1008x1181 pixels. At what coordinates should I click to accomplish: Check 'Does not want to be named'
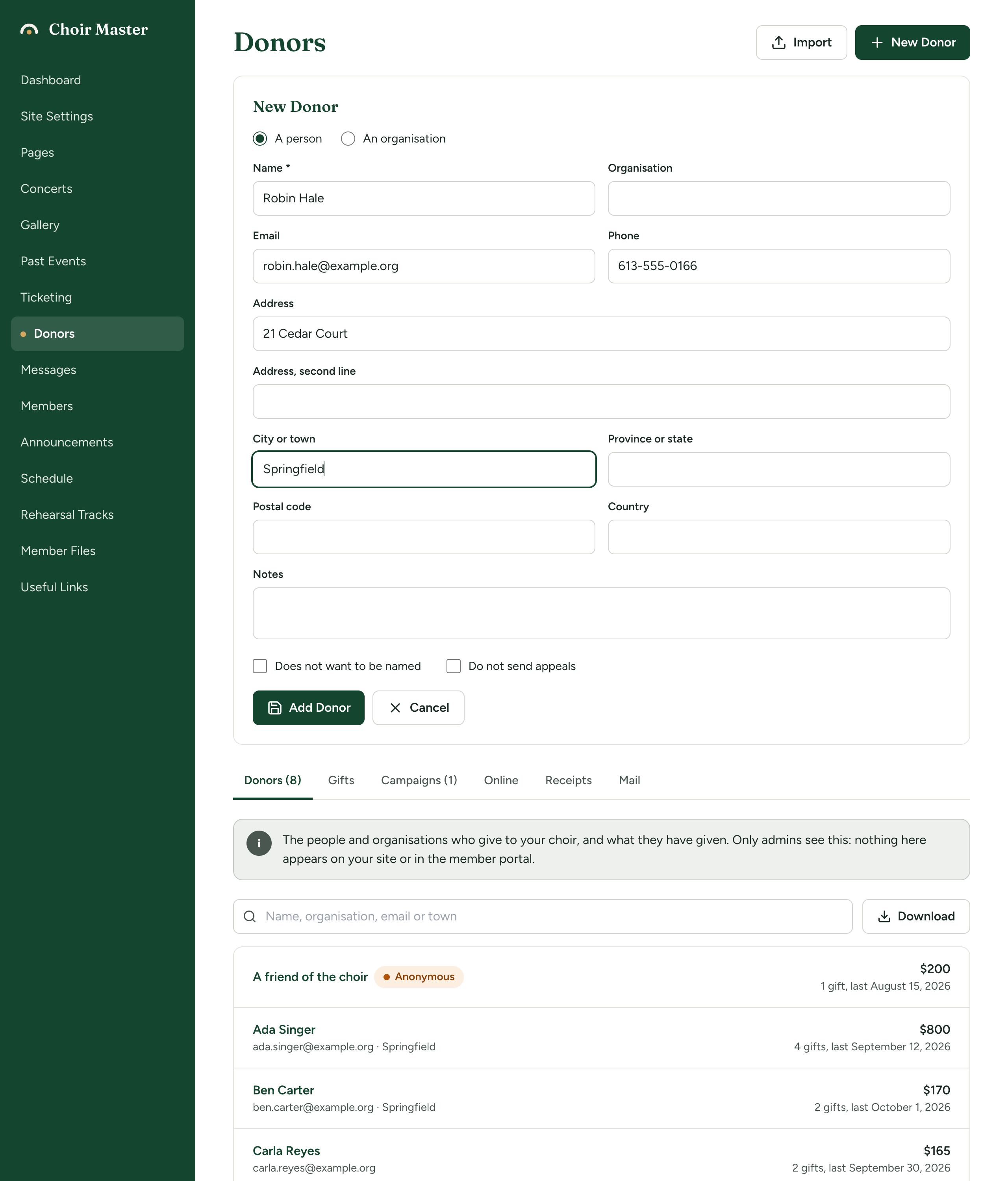point(260,666)
